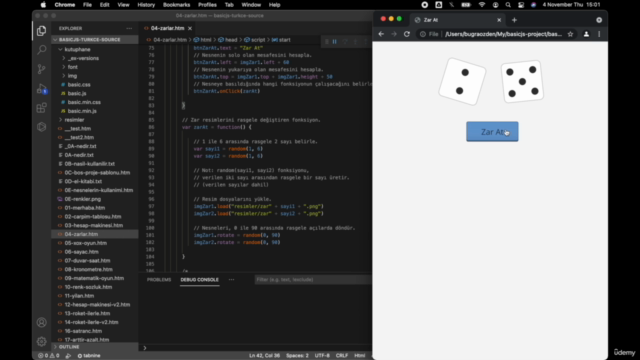Screen dimensions: 640x360
Task: Open the Chrome menu in the menu bar
Action: point(64,5)
